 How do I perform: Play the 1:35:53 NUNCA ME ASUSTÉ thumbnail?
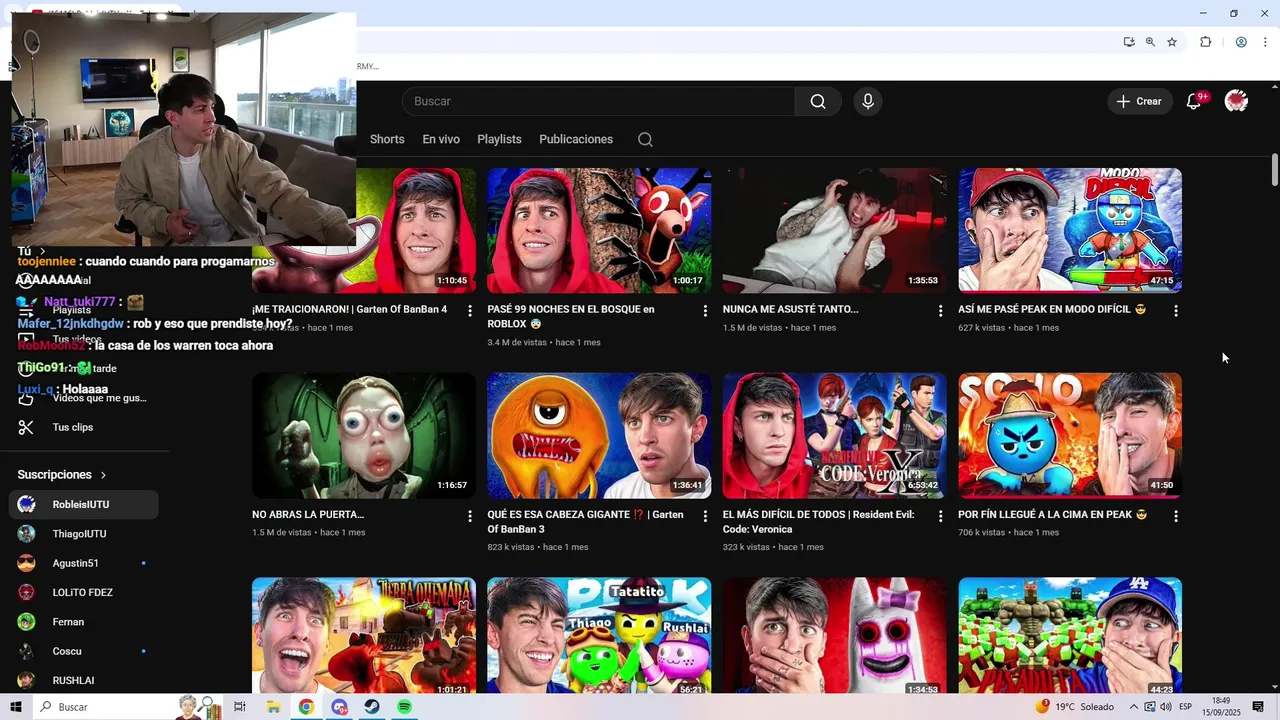[x=835, y=230]
